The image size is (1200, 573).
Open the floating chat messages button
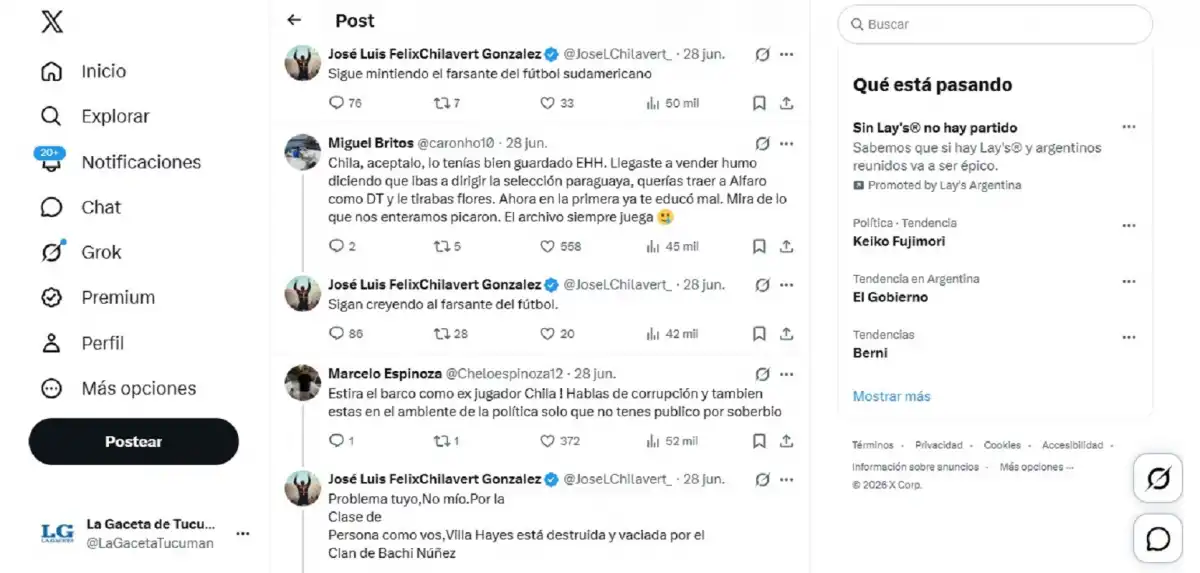tap(1158, 539)
